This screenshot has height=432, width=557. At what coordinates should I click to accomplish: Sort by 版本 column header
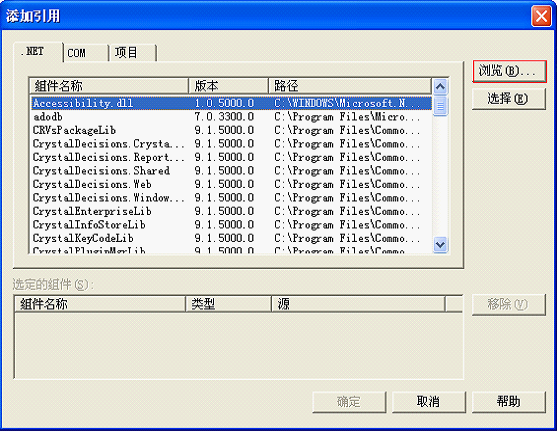pos(228,86)
